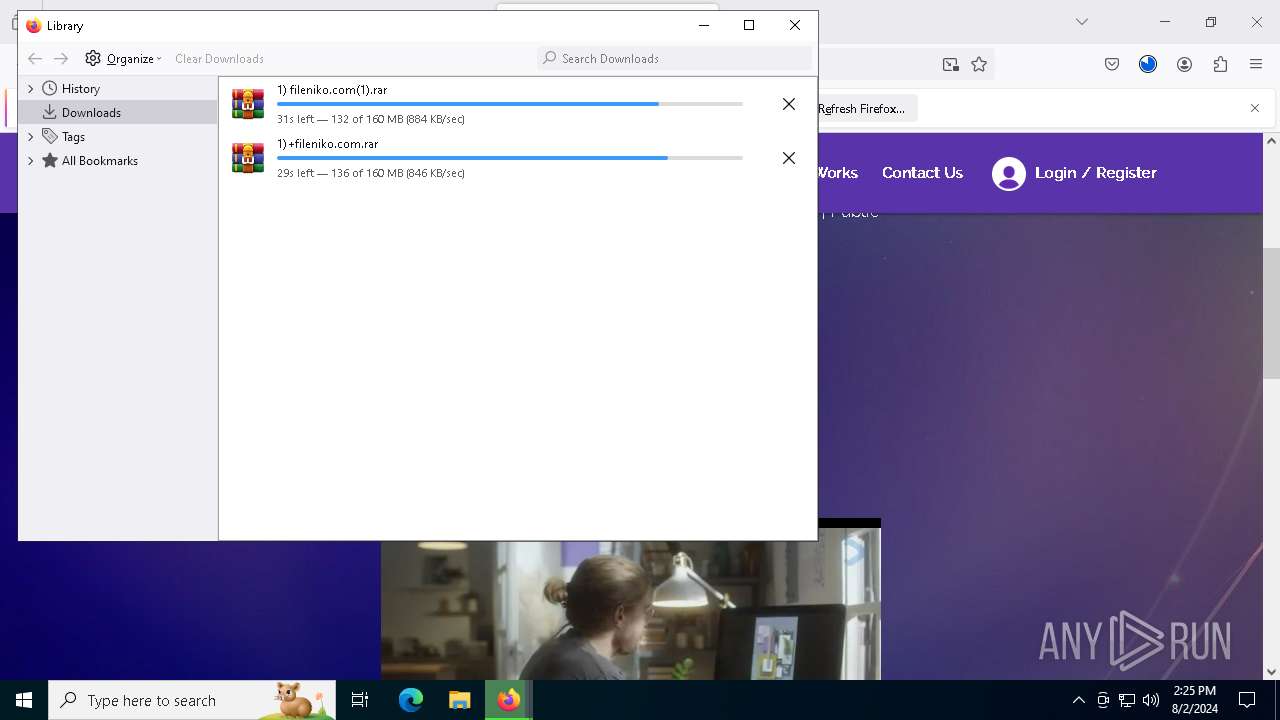Open File Explorer from taskbar
This screenshot has height=720, width=1280.
click(459, 700)
